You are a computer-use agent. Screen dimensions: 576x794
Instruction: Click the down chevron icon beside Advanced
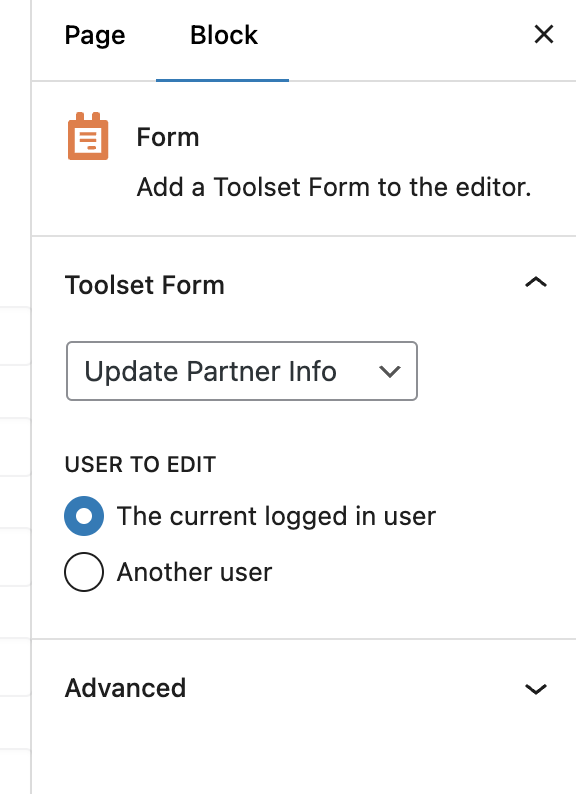(535, 689)
